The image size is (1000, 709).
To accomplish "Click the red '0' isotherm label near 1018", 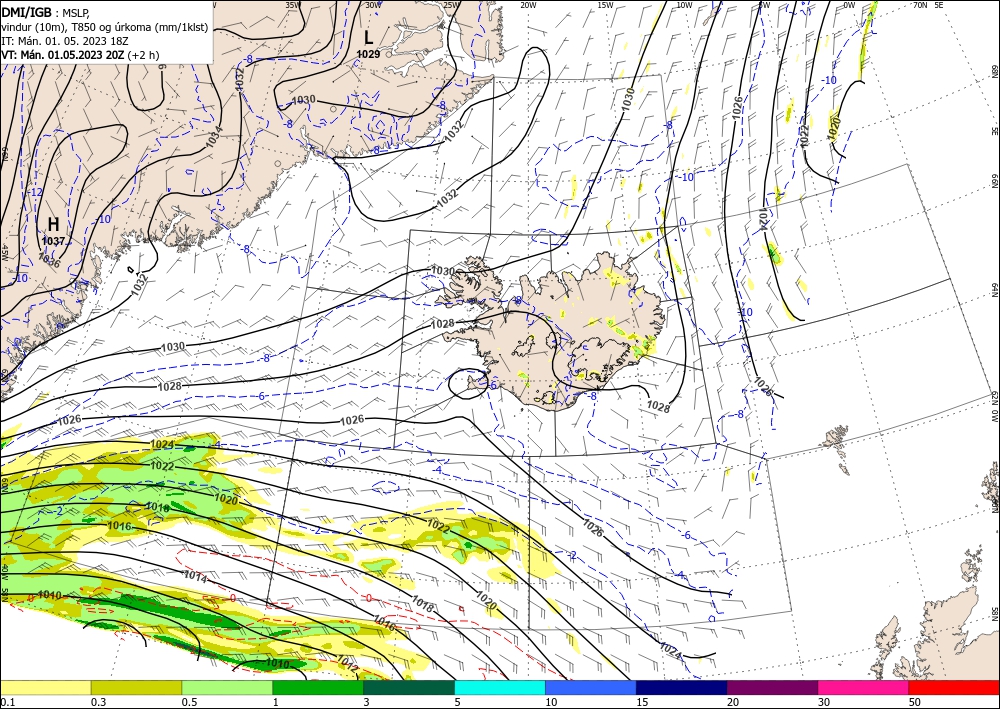I will pos(369,598).
